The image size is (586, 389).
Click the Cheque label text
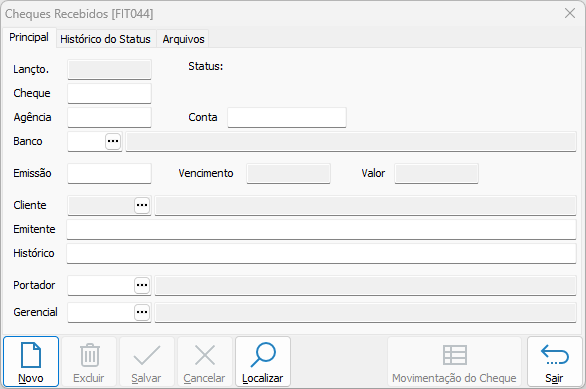(x=32, y=93)
